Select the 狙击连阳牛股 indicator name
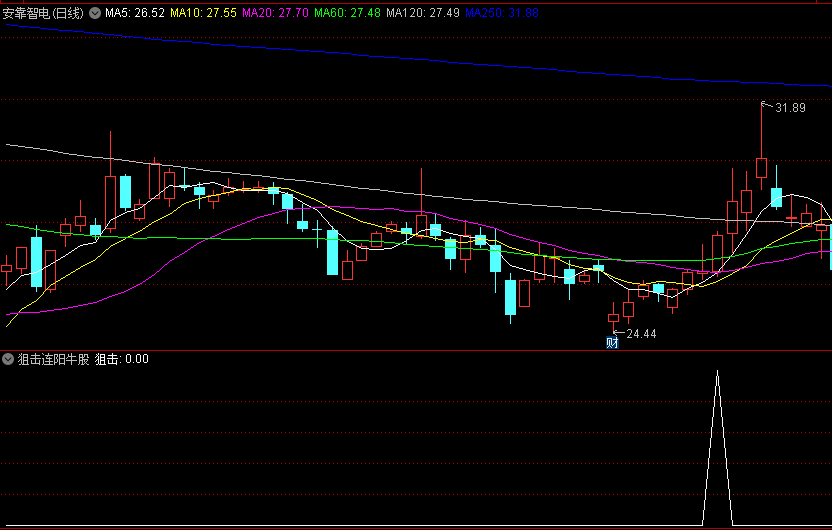Screen dimensions: 832x530 pos(54,359)
